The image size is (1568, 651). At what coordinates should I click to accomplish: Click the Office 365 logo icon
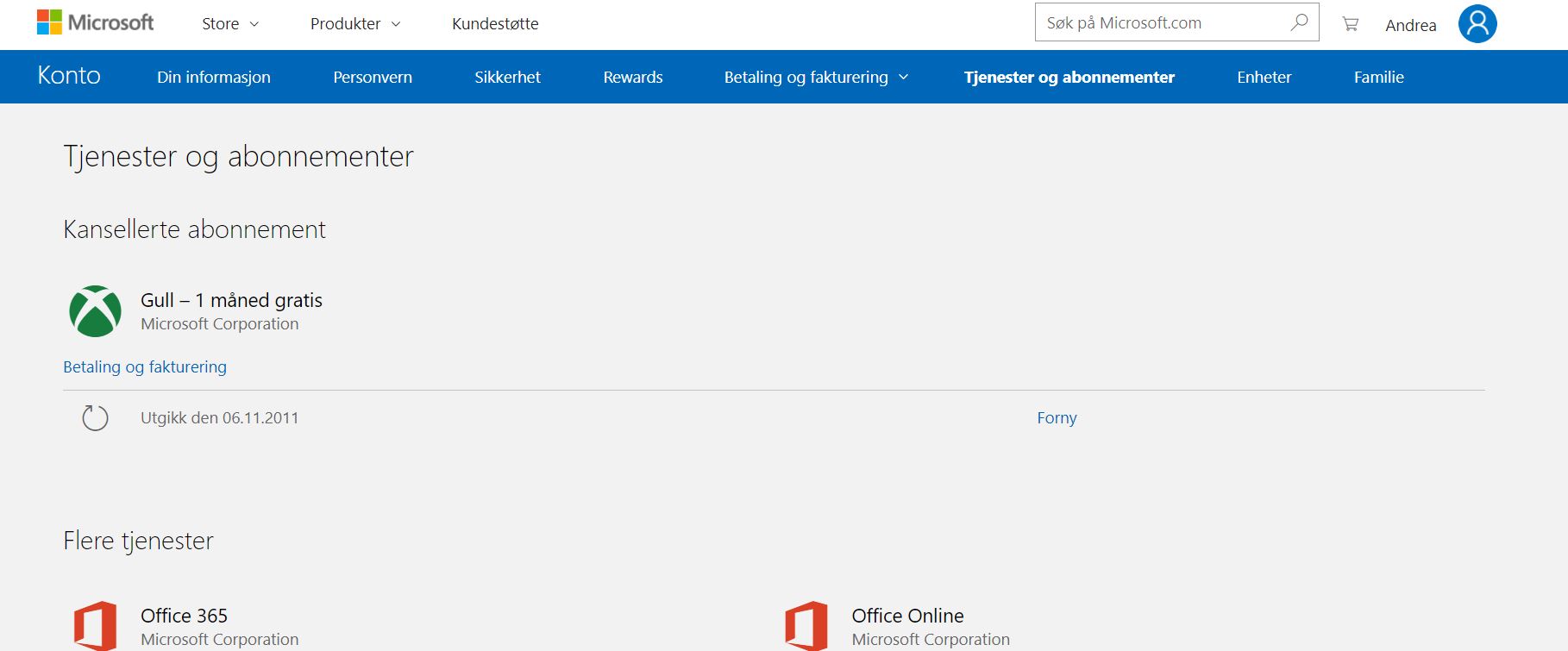click(x=95, y=625)
